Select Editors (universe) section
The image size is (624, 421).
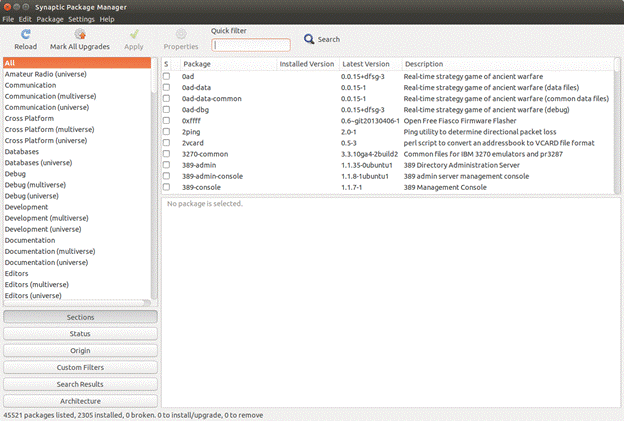pos(77,296)
